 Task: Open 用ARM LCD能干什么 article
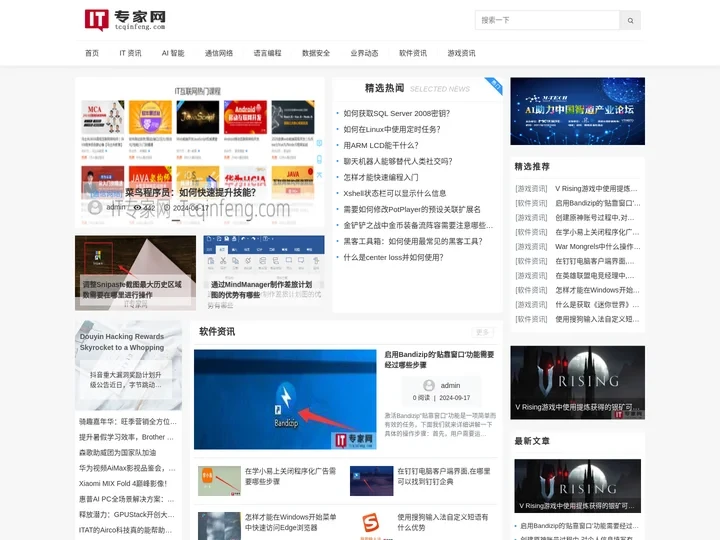point(381,146)
